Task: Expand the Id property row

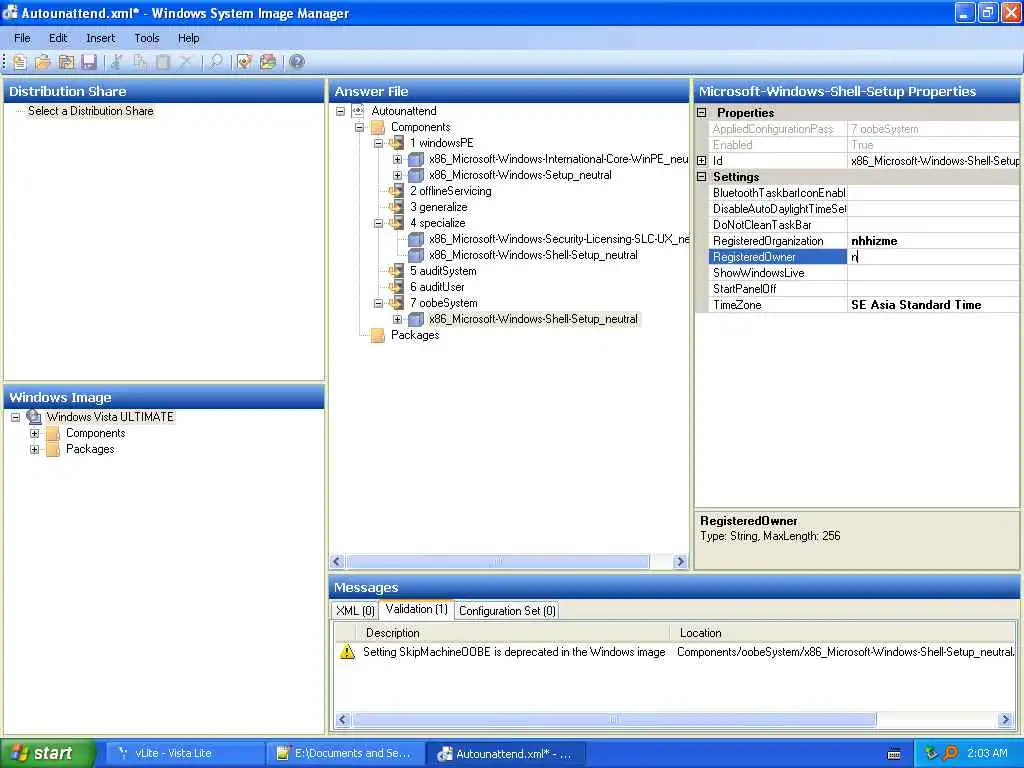Action: pos(701,161)
